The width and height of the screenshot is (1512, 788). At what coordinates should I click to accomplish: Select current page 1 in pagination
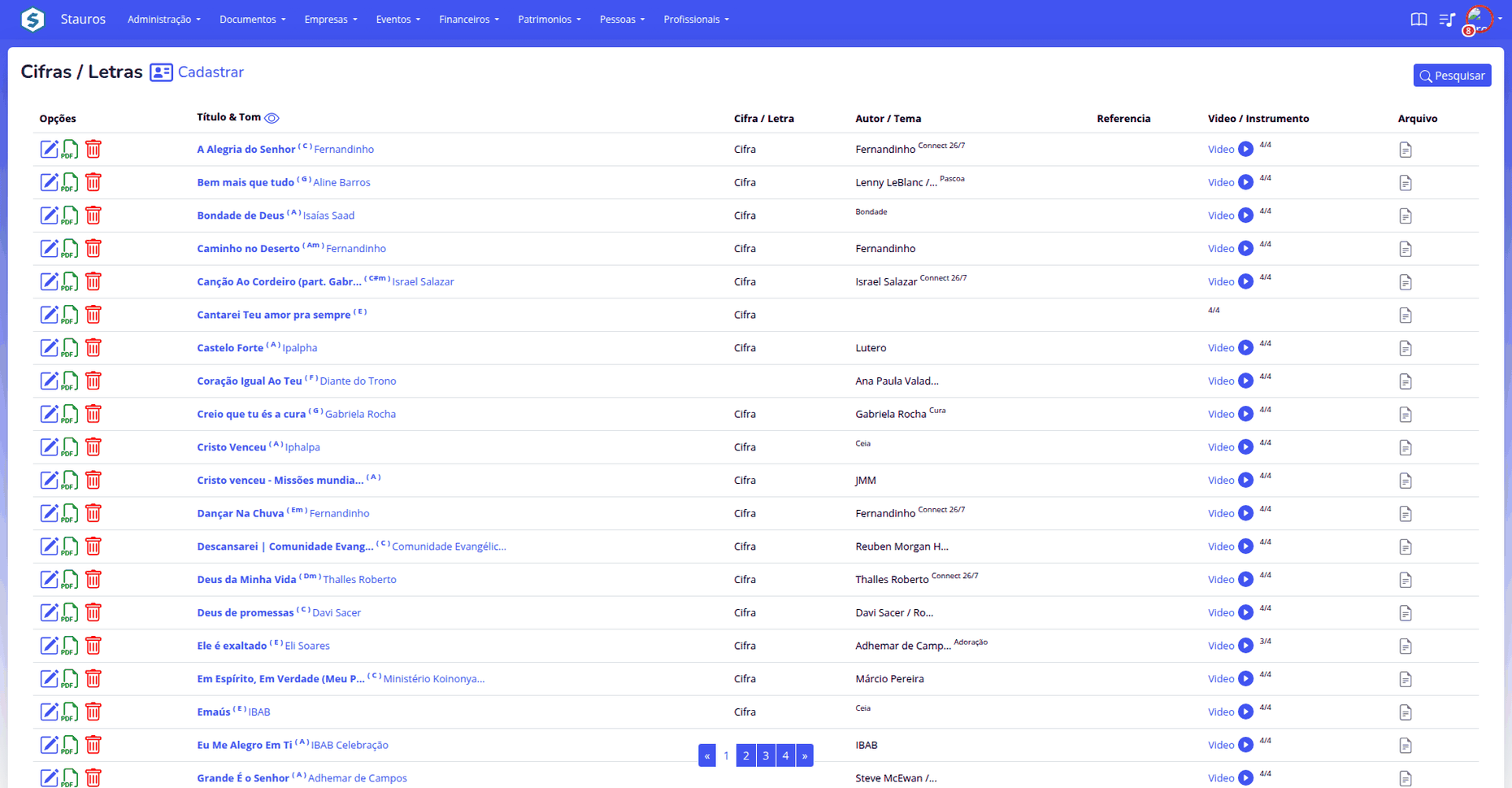point(727,755)
